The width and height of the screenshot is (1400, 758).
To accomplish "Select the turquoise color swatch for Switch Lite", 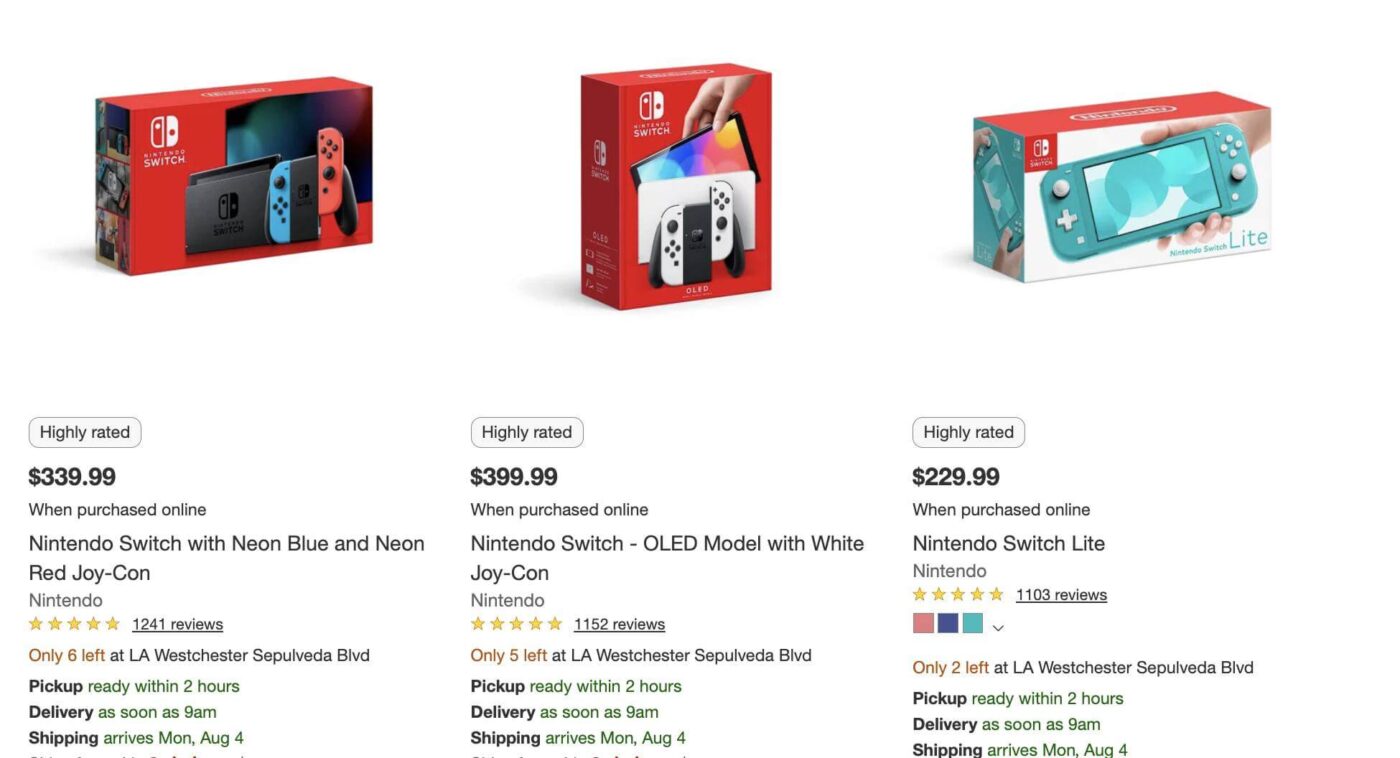I will pyautogui.click(x=973, y=624).
